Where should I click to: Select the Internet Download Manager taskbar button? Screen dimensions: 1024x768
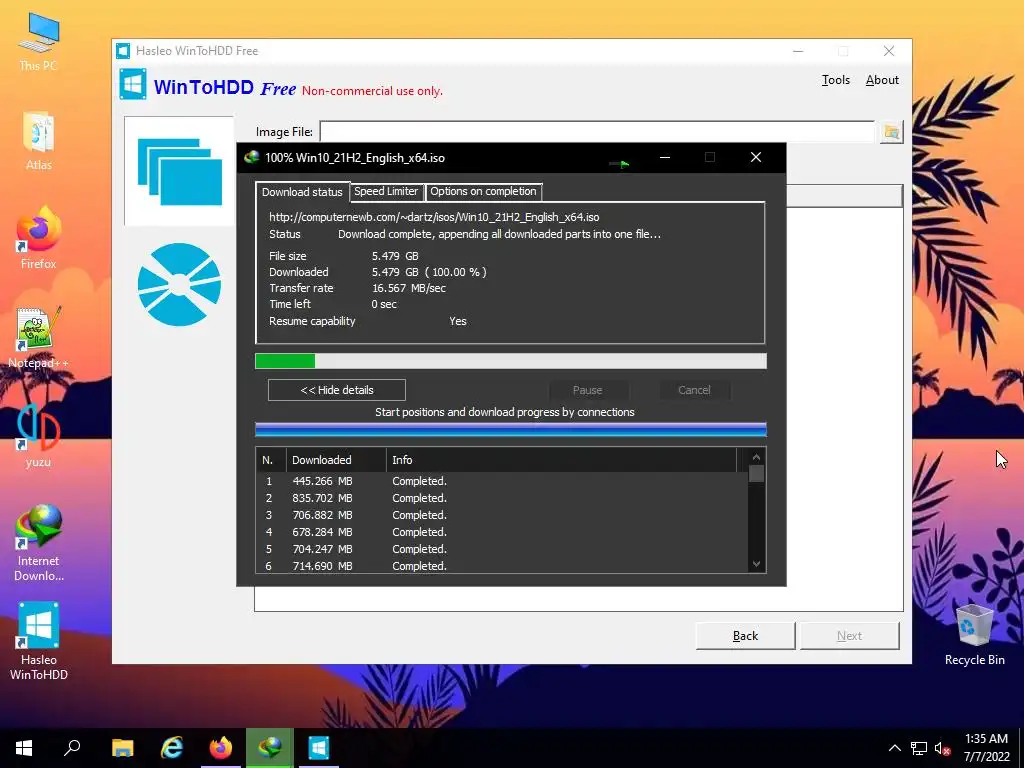(270, 747)
